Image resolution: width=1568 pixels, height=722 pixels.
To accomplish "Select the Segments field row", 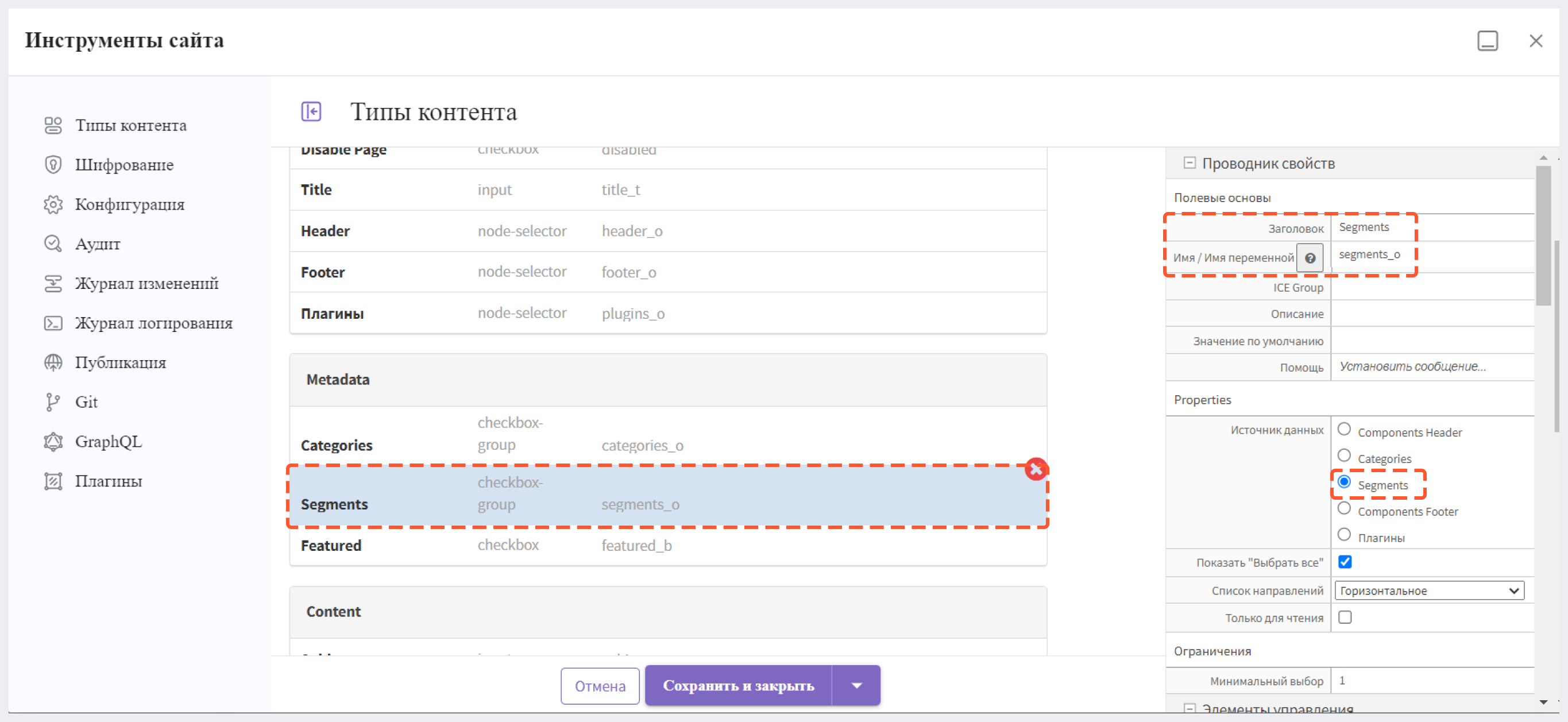I will pos(668,496).
